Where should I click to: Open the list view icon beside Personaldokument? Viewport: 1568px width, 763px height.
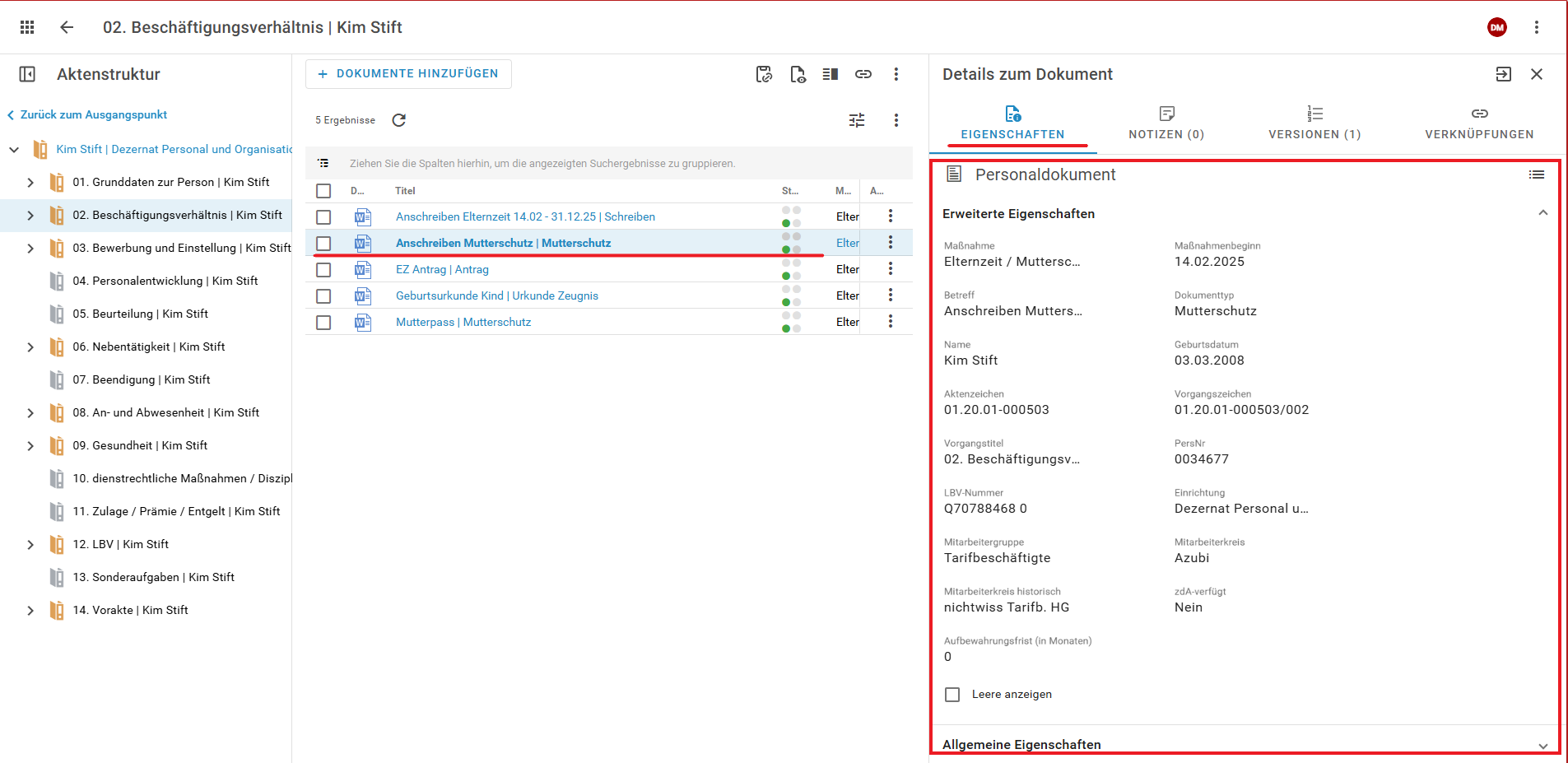click(x=1536, y=174)
